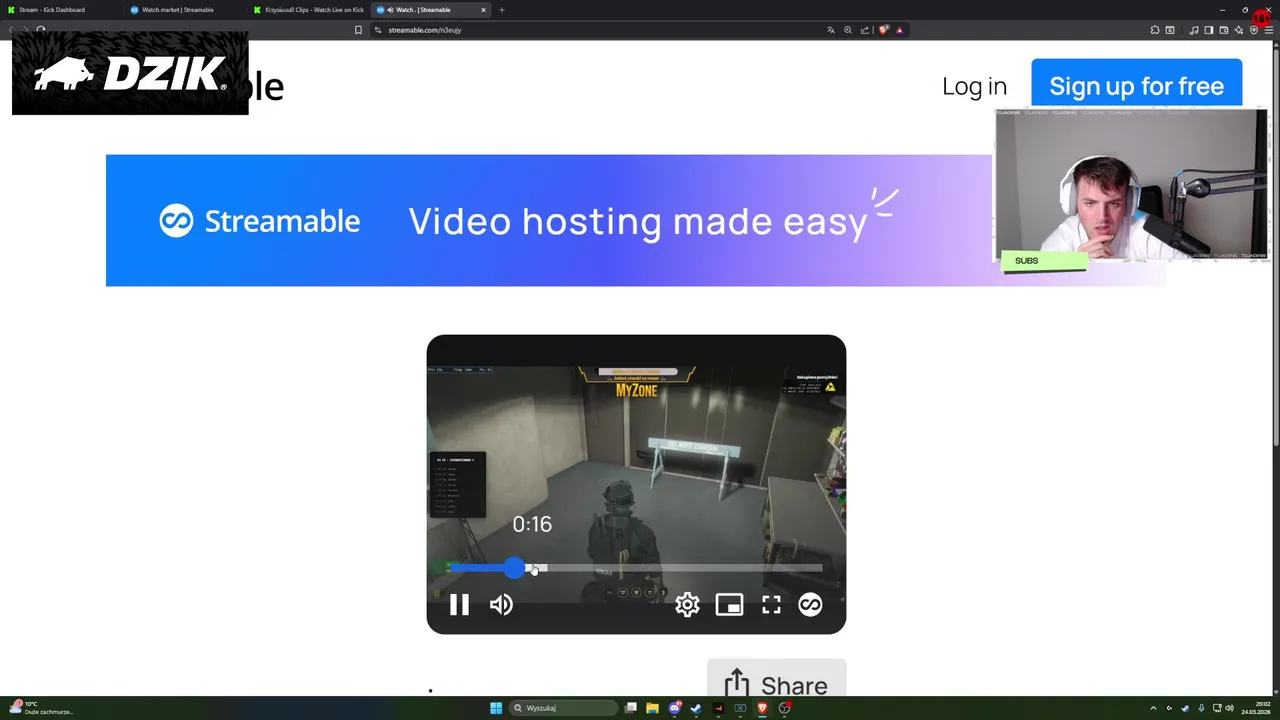Click the Brave browser taskbar icon
The height and width of the screenshot is (720, 1280).
(762, 708)
